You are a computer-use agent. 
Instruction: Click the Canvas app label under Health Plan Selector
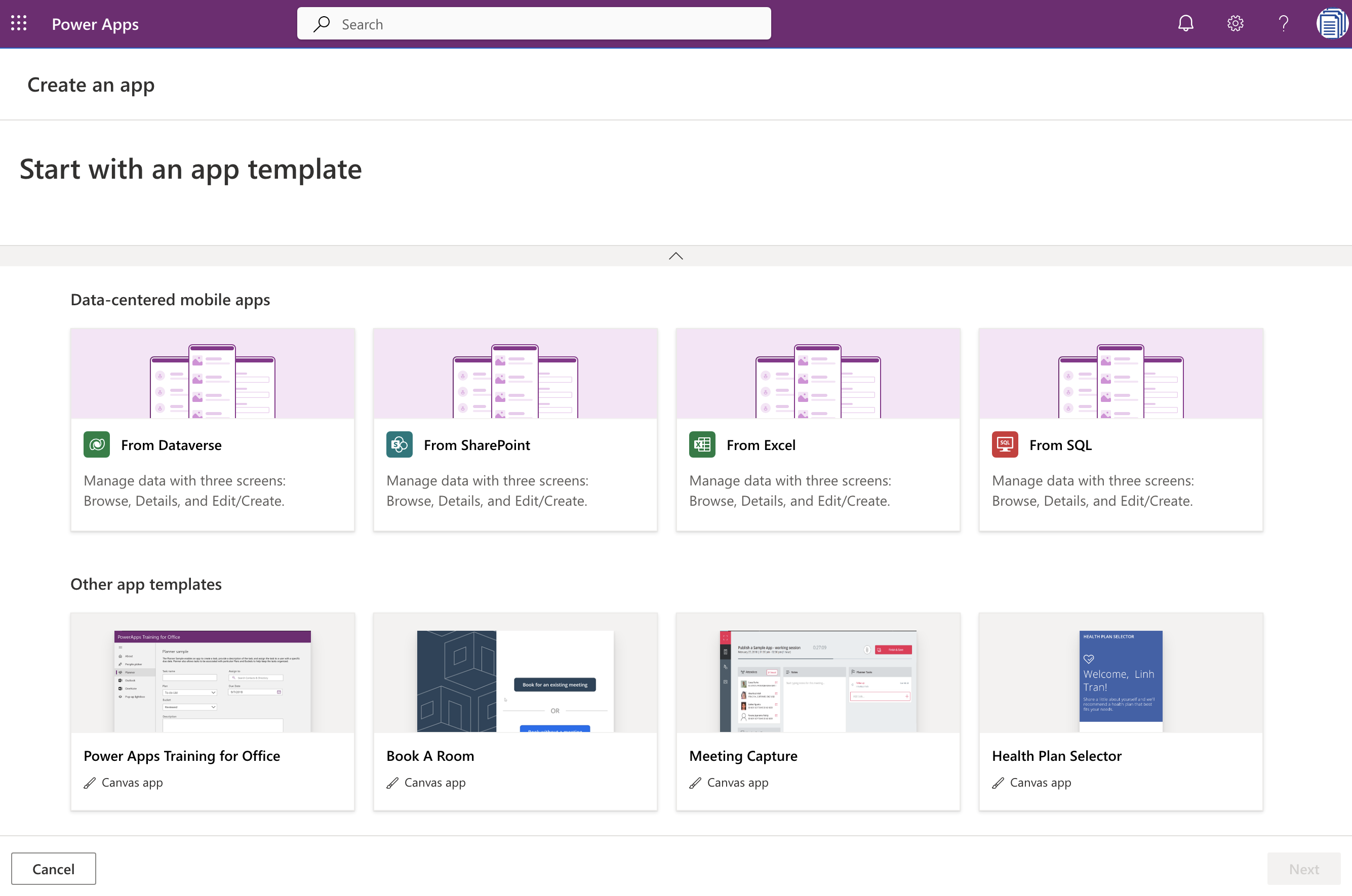(1040, 782)
